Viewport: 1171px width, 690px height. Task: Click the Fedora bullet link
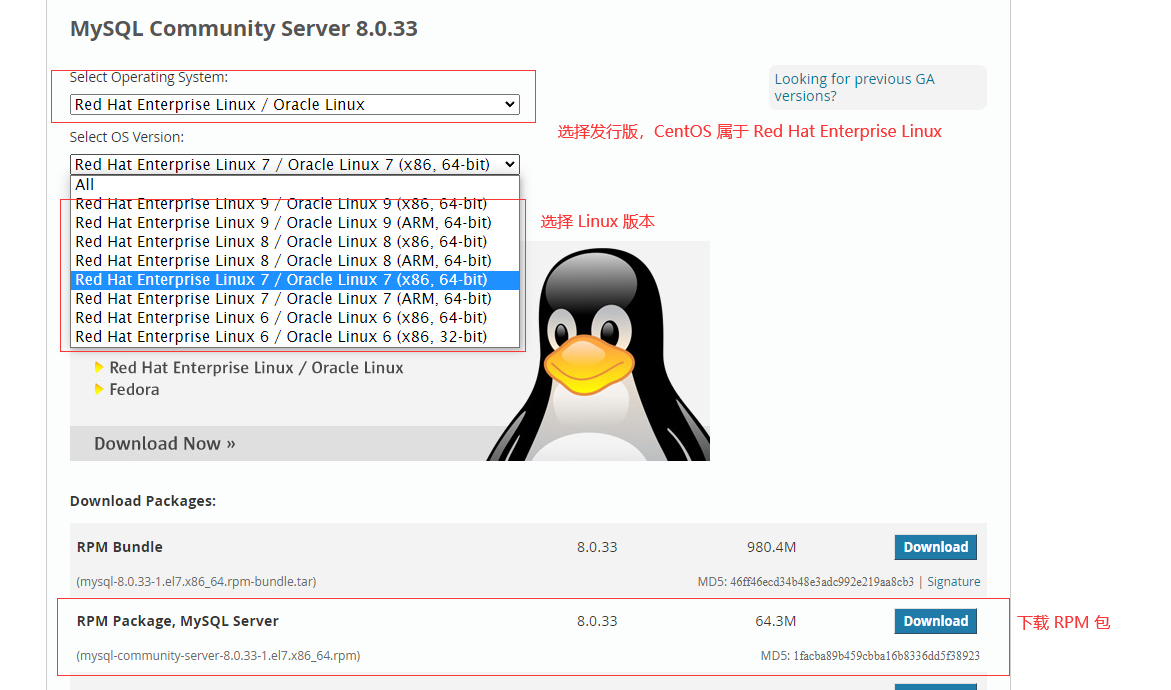[134, 390]
